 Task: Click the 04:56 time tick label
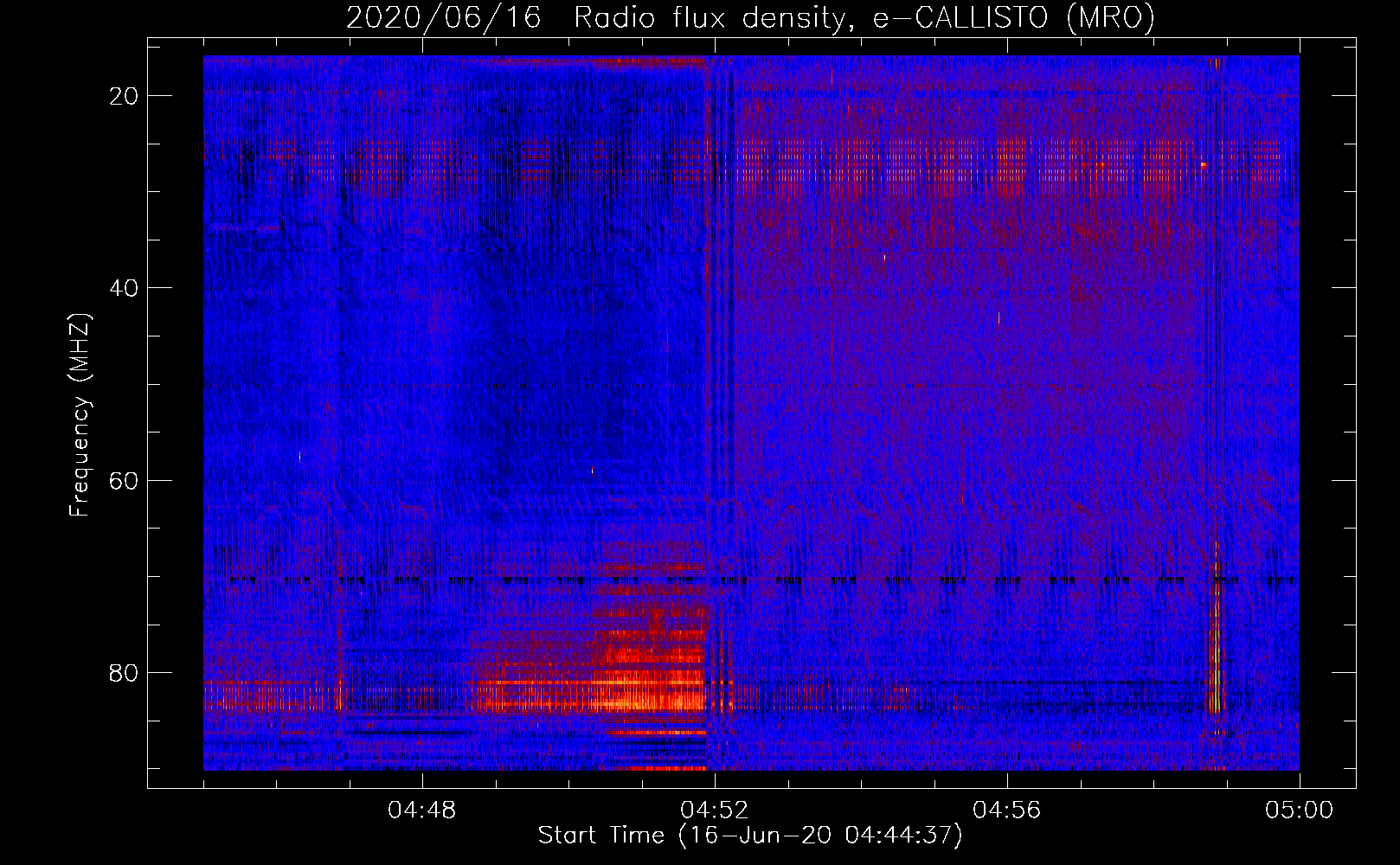(x=1007, y=811)
